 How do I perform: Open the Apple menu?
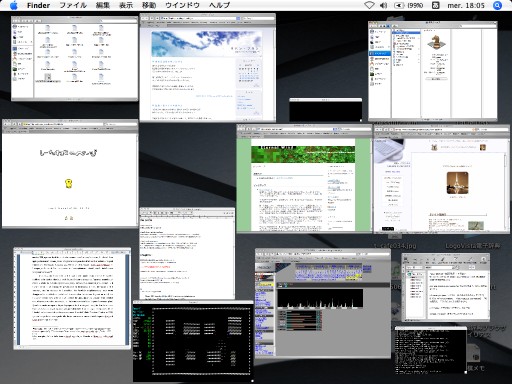[x=14, y=5]
